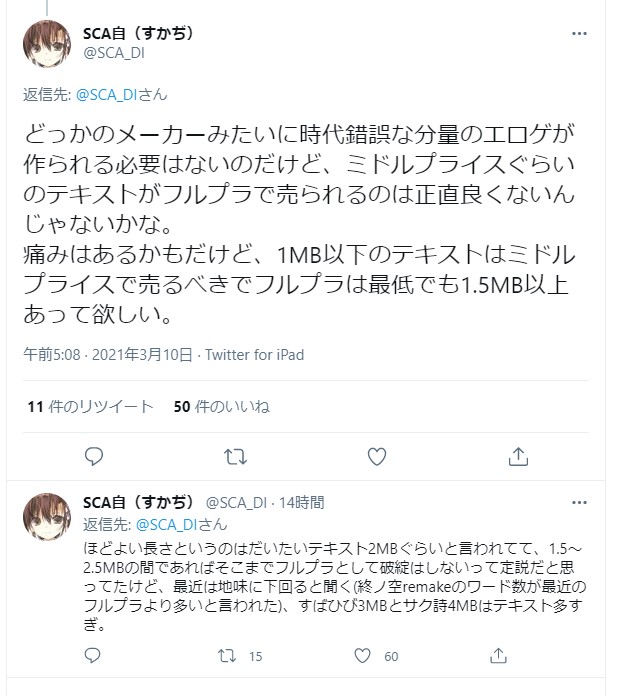Retweet the main tweet via retweet icon

click(235, 456)
